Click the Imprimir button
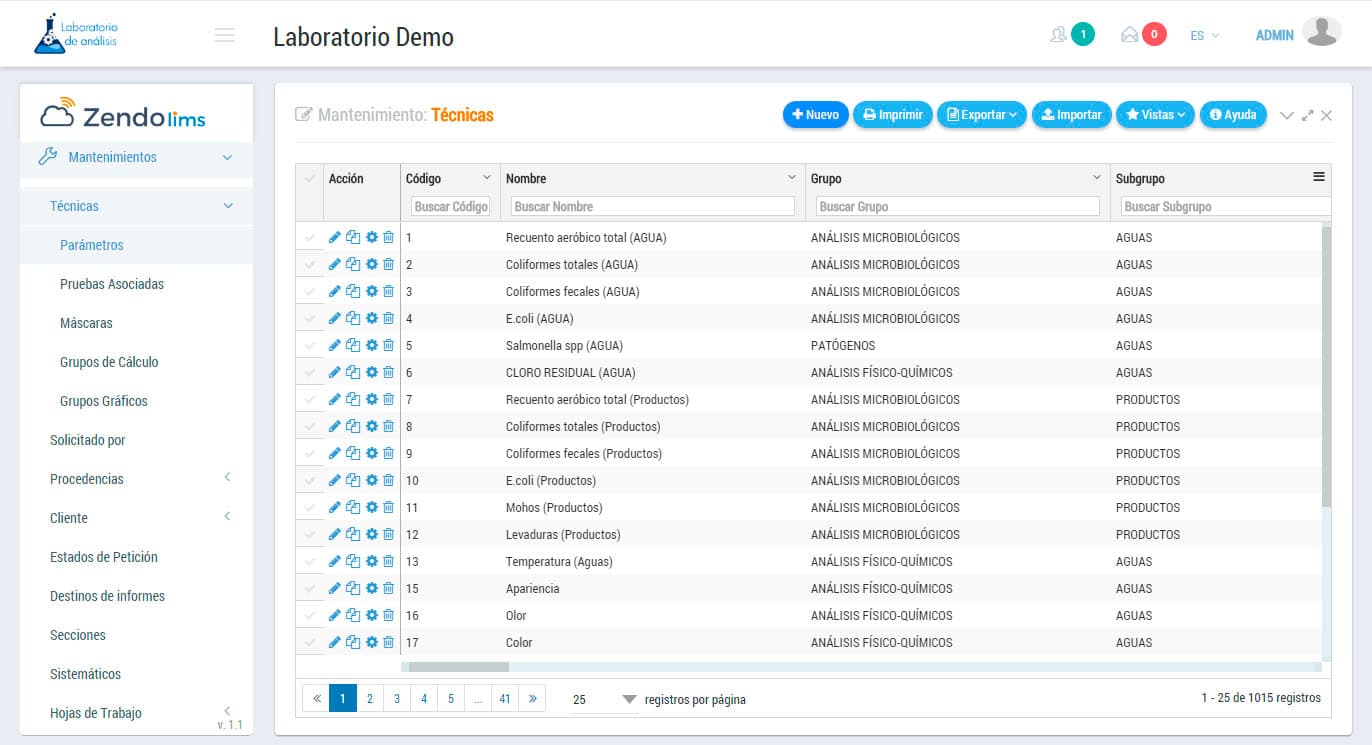1372x745 pixels. pos(893,115)
